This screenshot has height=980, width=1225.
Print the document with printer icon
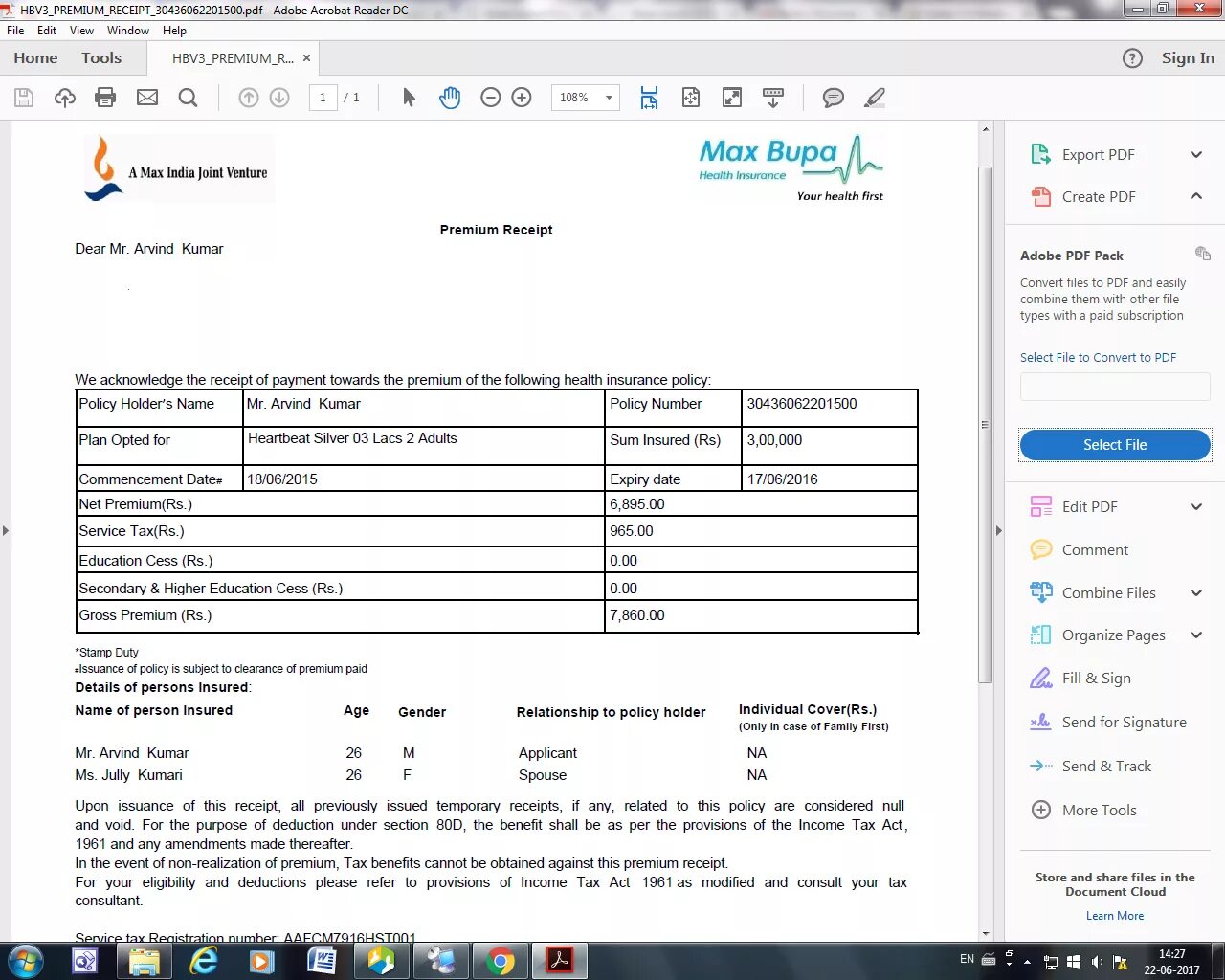tap(105, 98)
